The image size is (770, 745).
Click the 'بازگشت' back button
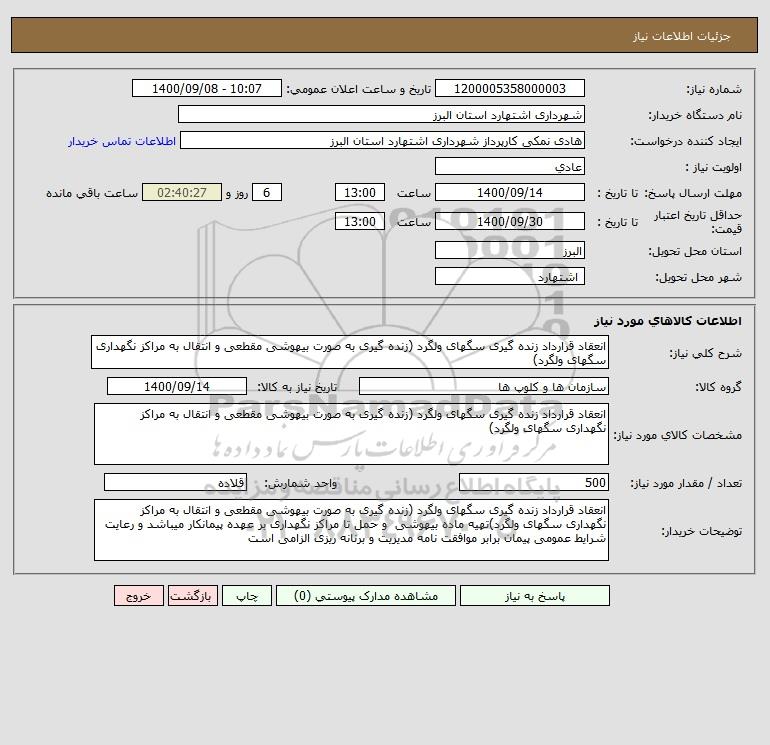[x=192, y=596]
